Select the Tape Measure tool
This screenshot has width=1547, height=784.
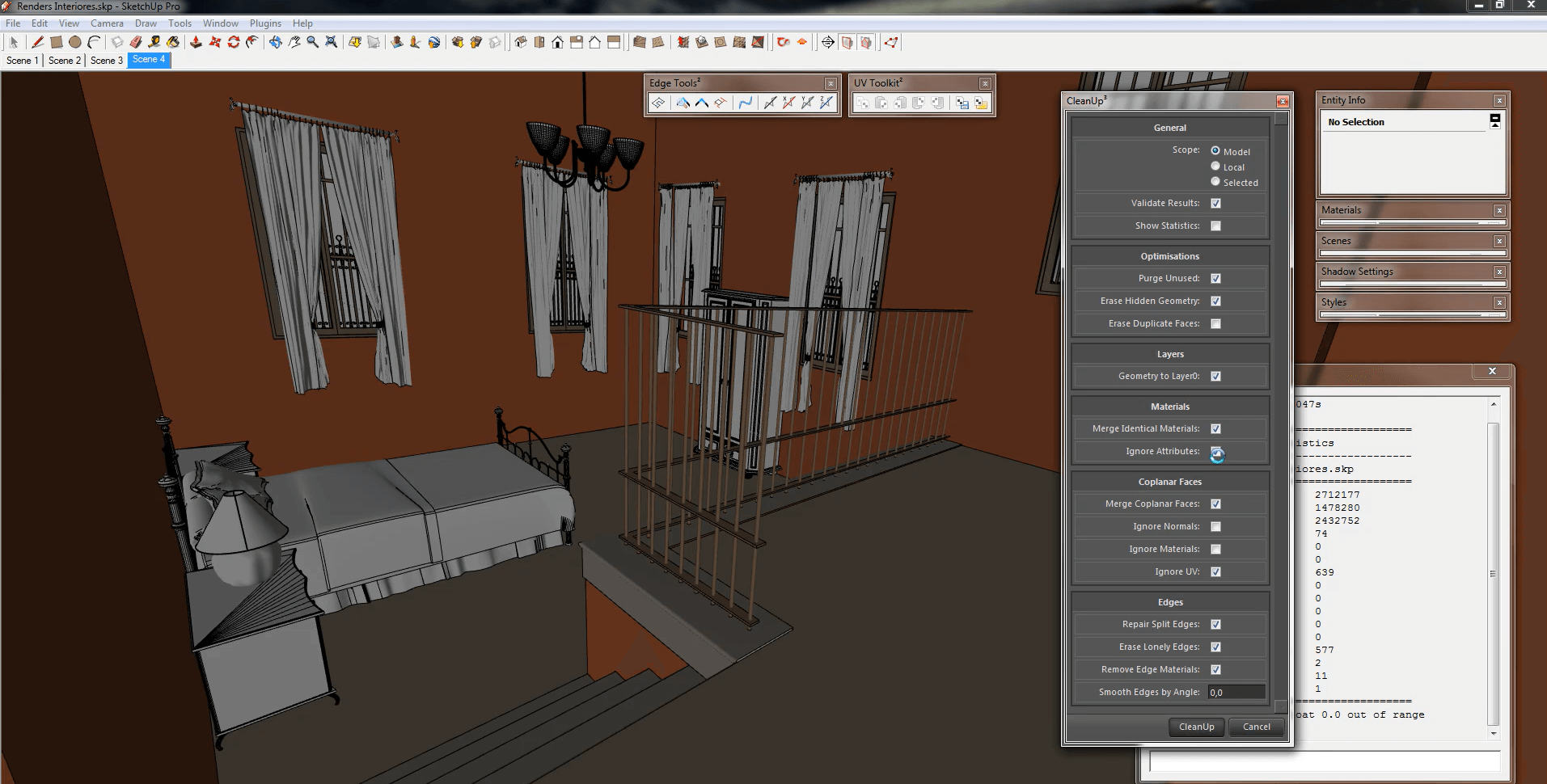(x=154, y=42)
